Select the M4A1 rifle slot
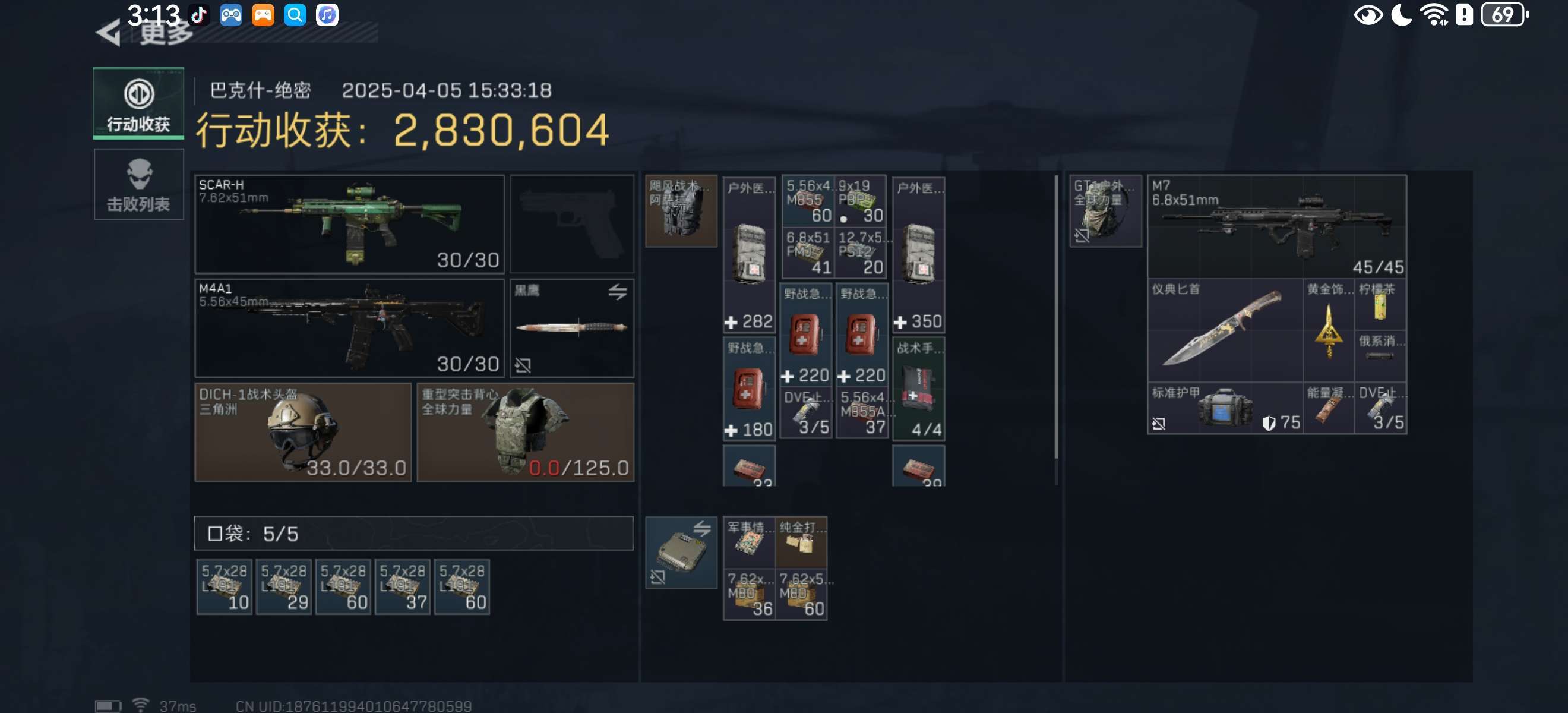This screenshot has height=713, width=1568. pyautogui.click(x=349, y=327)
